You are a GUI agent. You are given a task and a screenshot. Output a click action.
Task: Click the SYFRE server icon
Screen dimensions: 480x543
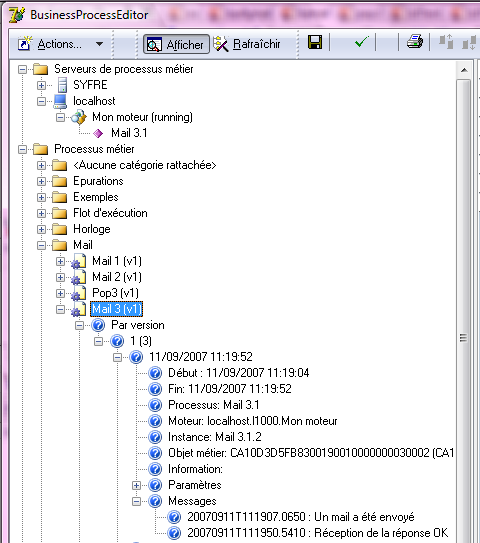(62, 85)
